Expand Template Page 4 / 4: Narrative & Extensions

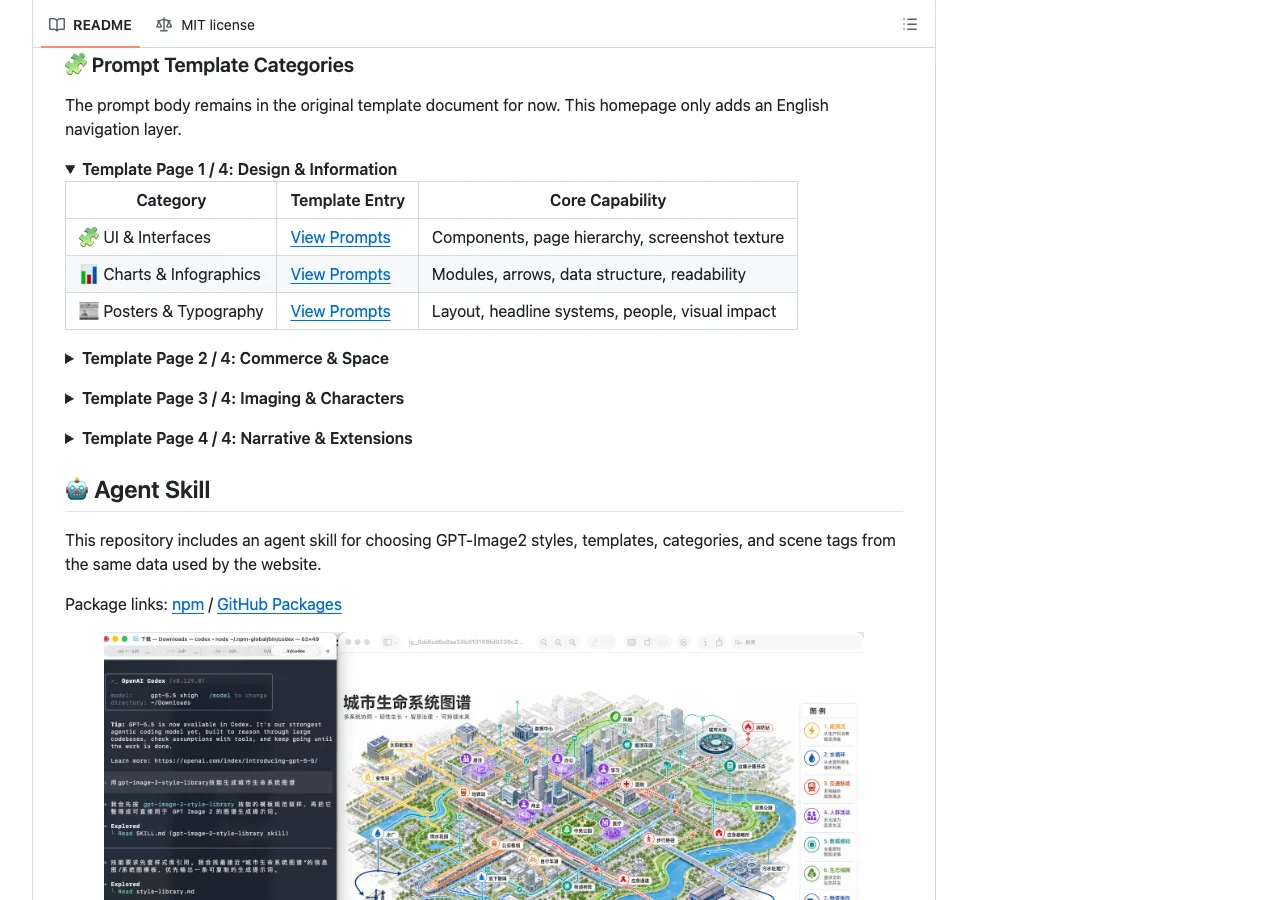[x=239, y=438]
